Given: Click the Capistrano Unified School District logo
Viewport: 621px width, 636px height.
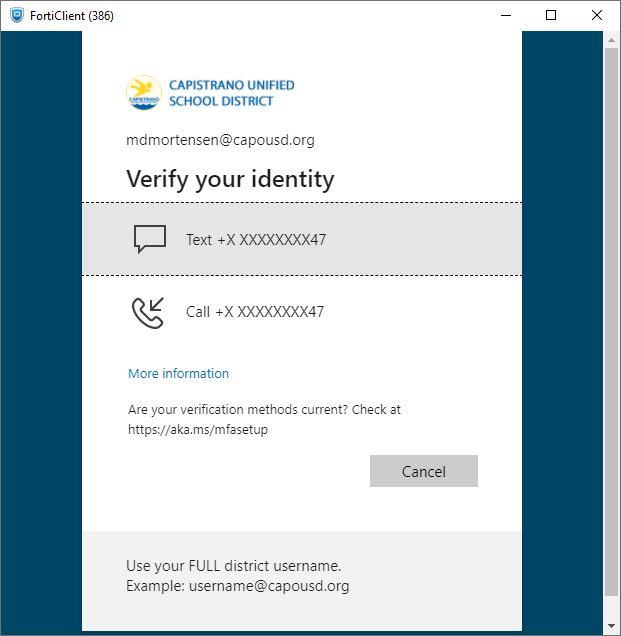Looking at the screenshot, I should click(210, 93).
